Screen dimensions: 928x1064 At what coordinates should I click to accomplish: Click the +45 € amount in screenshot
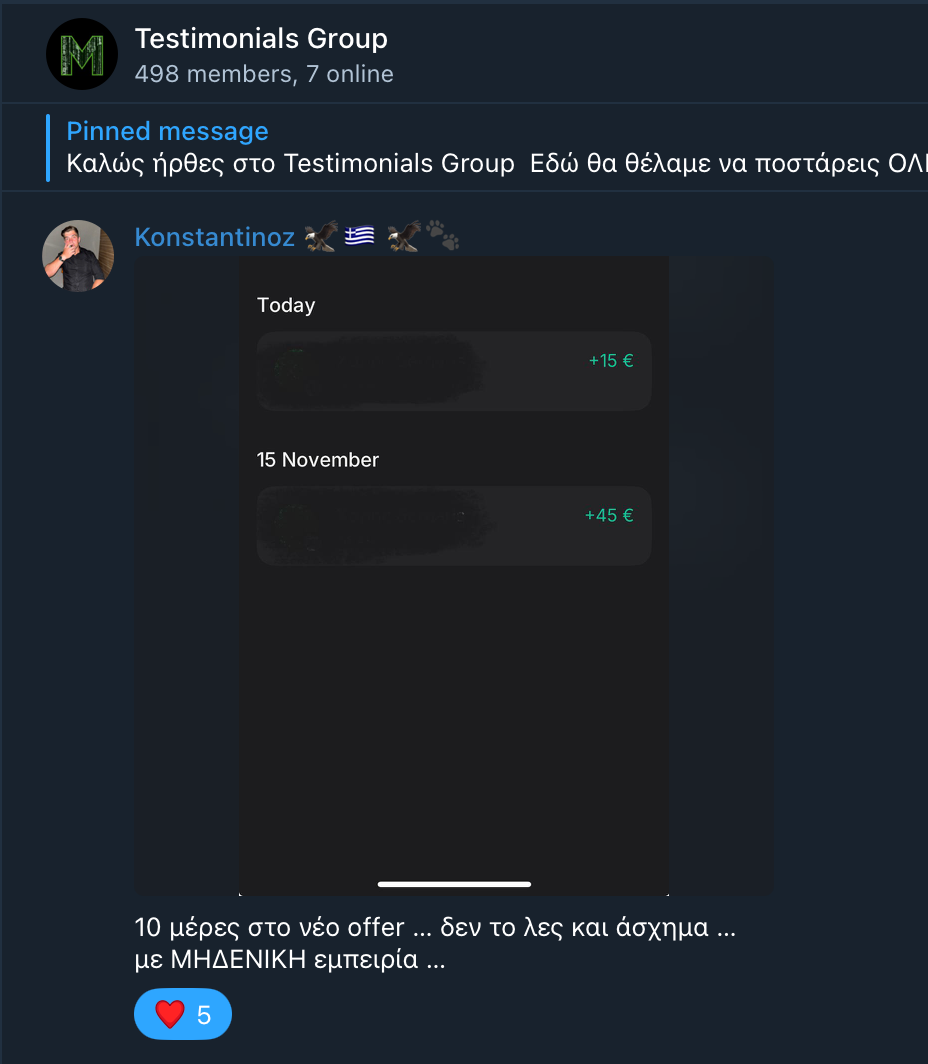pyautogui.click(x=609, y=516)
